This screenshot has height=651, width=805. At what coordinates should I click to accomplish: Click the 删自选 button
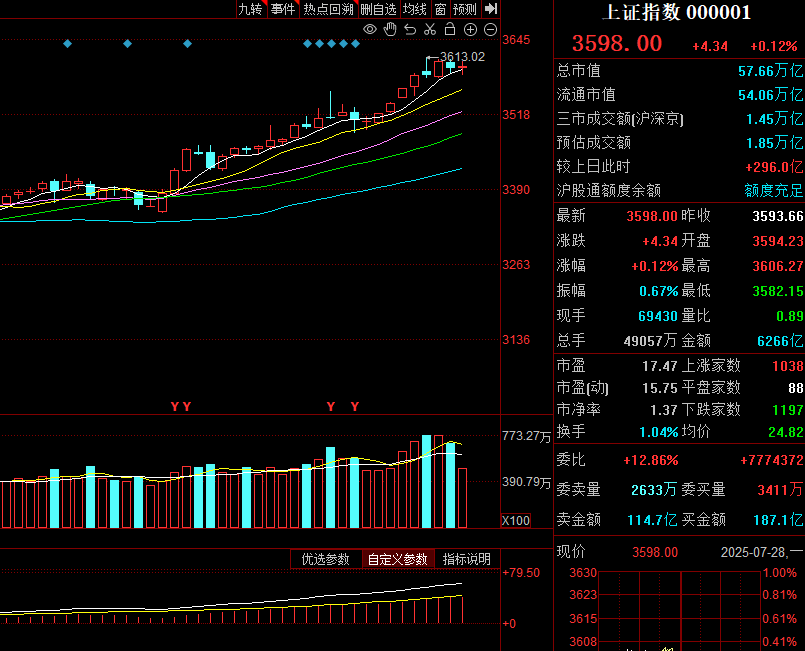[x=379, y=9]
